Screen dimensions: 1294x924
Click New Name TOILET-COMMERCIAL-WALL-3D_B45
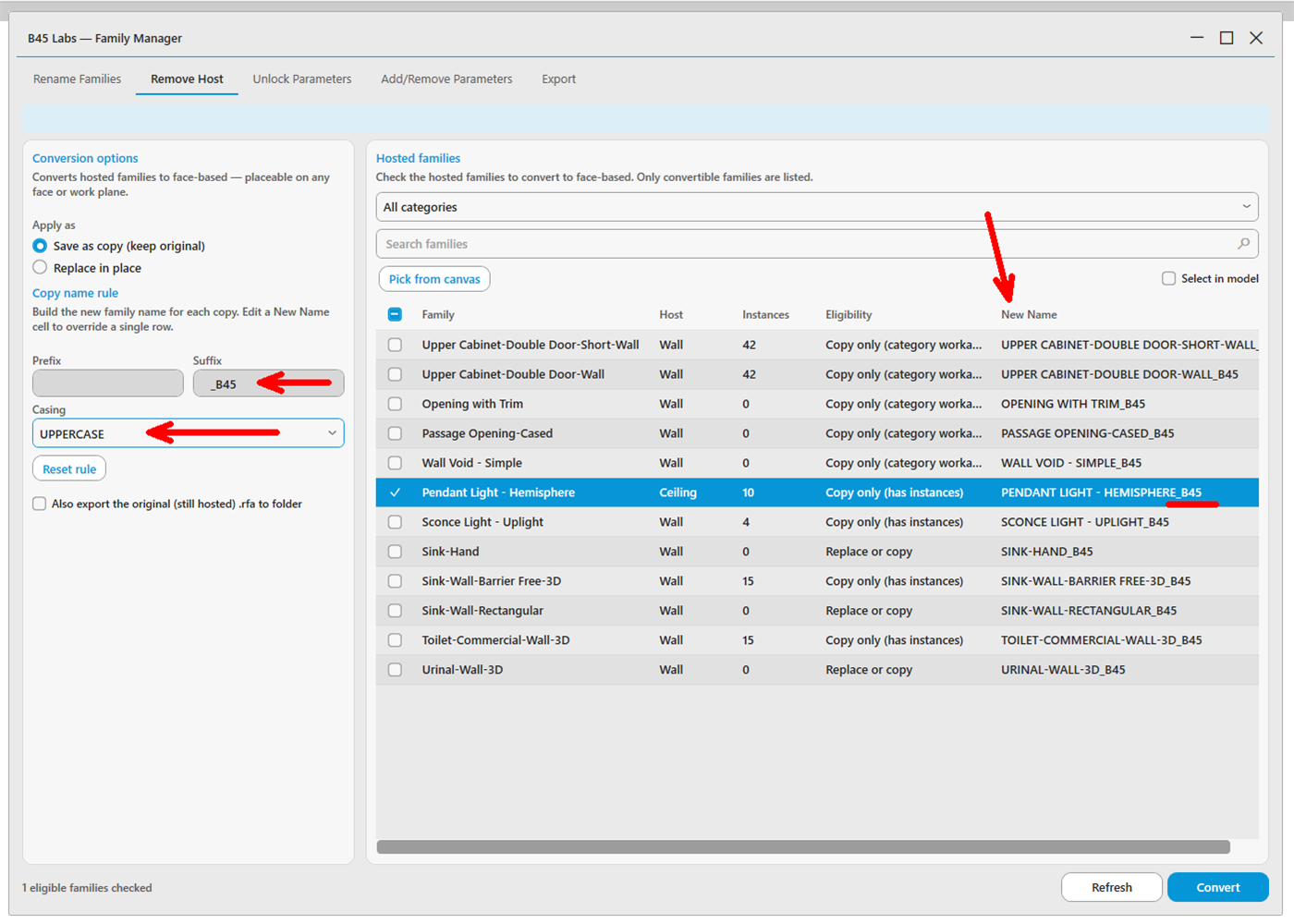click(x=1102, y=640)
